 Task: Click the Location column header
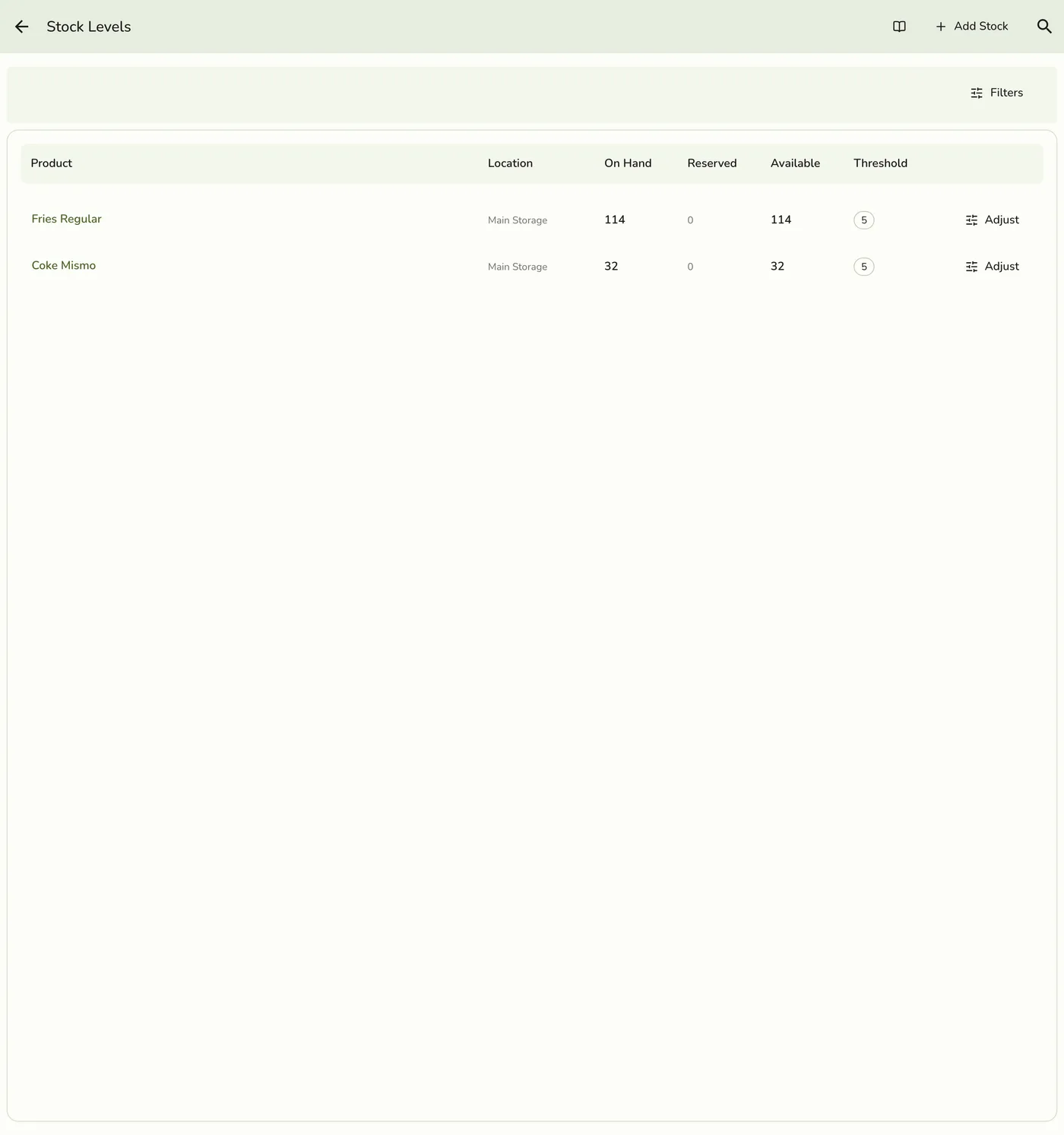510,163
